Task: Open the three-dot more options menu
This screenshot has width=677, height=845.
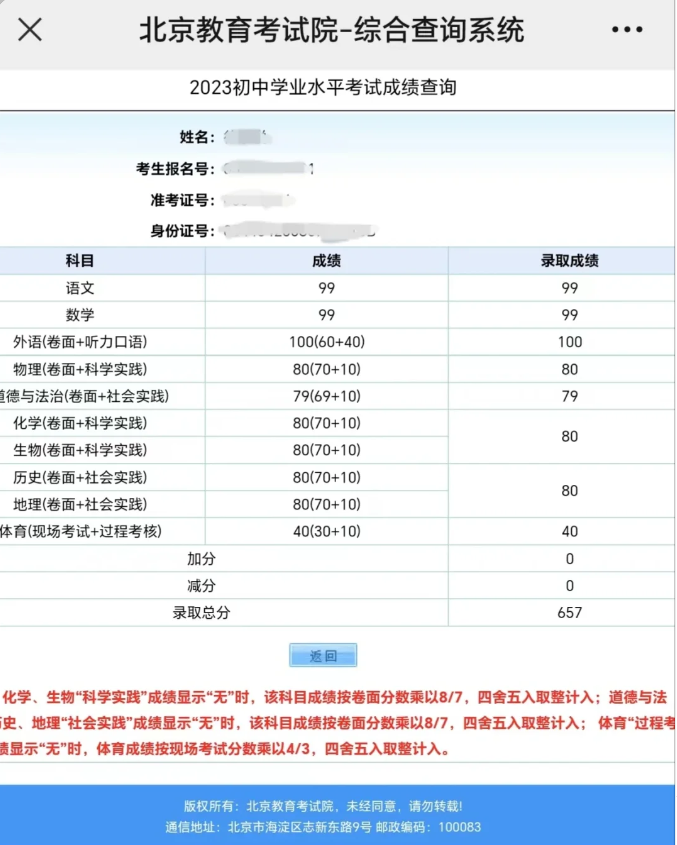Action: pos(627,30)
